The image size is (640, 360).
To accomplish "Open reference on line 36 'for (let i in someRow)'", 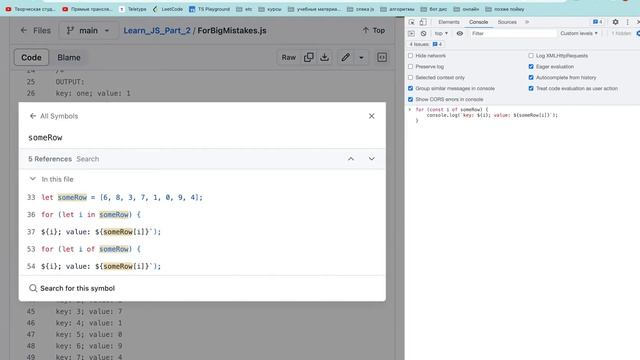I will pyautogui.click(x=202, y=215).
